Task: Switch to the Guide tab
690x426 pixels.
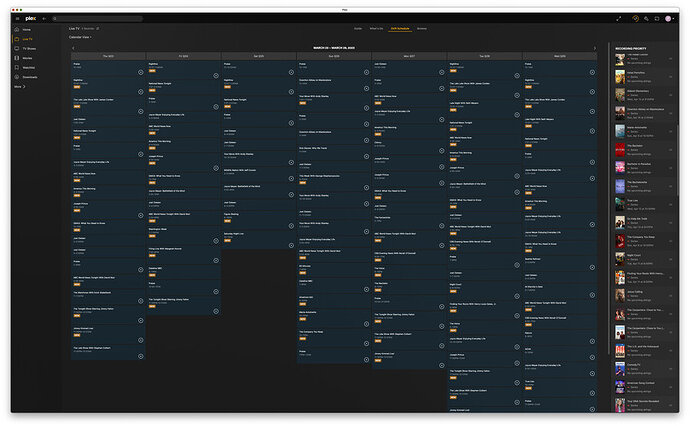Action: tap(358, 29)
